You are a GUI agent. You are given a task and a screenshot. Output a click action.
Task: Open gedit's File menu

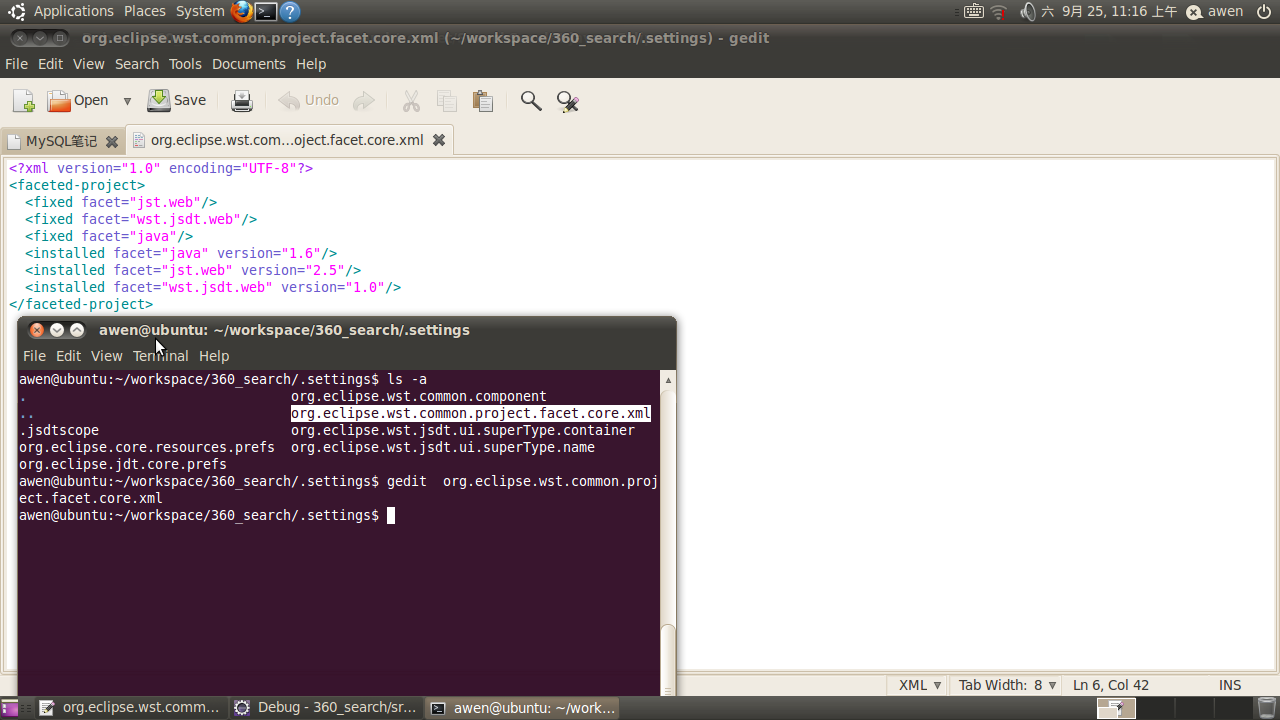[x=16, y=64]
